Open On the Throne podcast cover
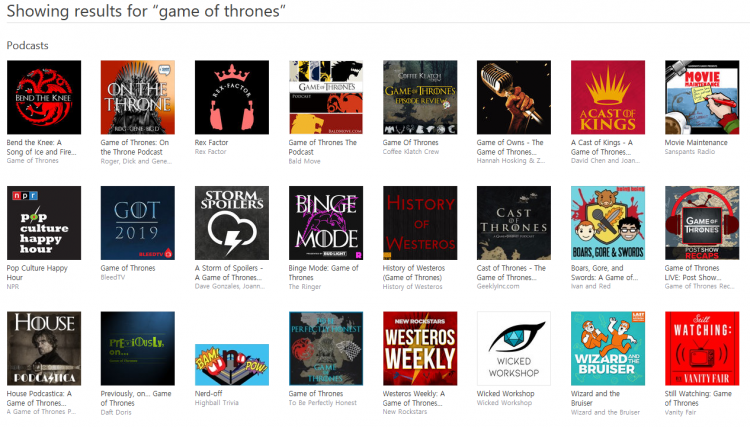 pyautogui.click(x=138, y=97)
